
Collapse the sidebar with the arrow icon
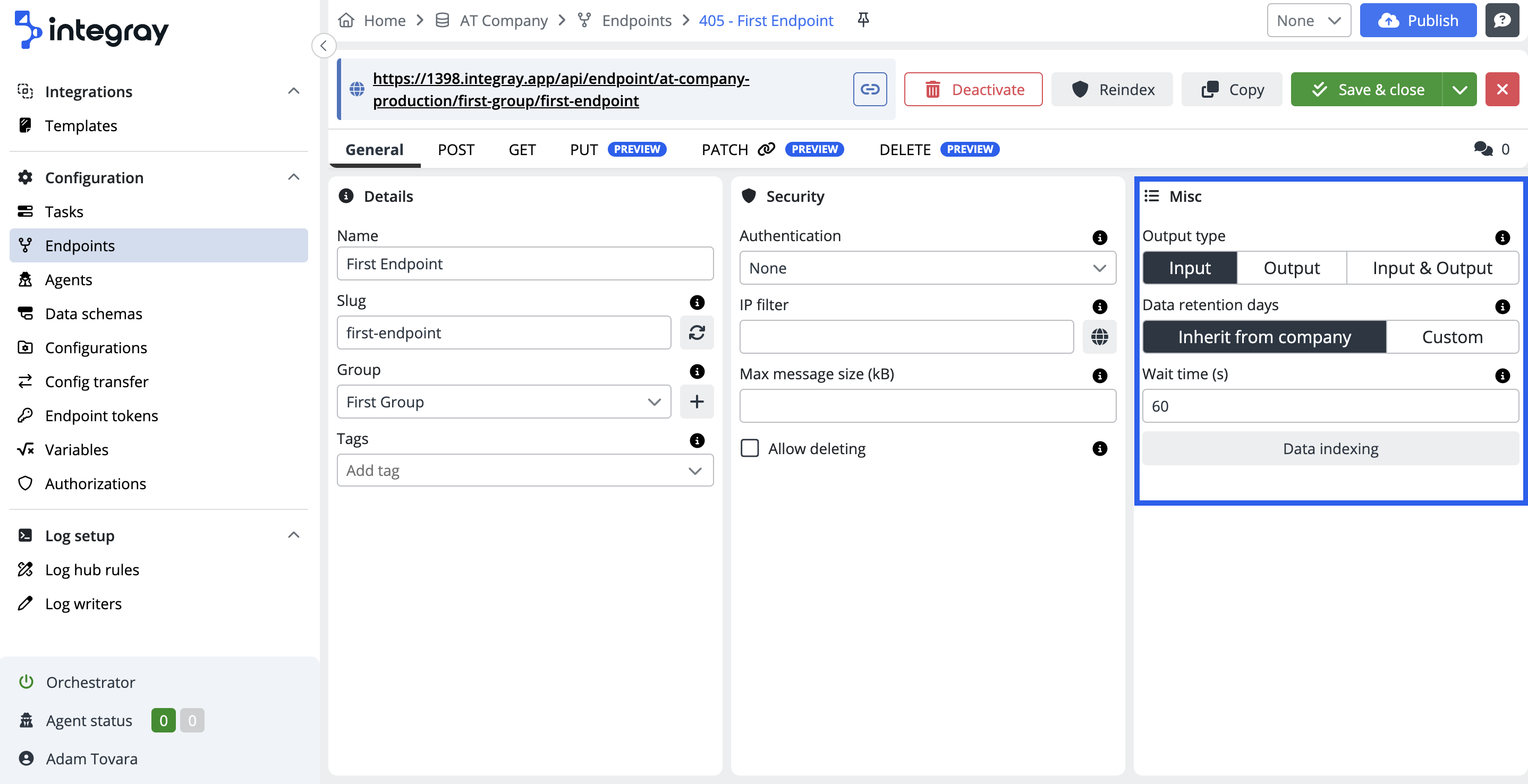tap(324, 46)
